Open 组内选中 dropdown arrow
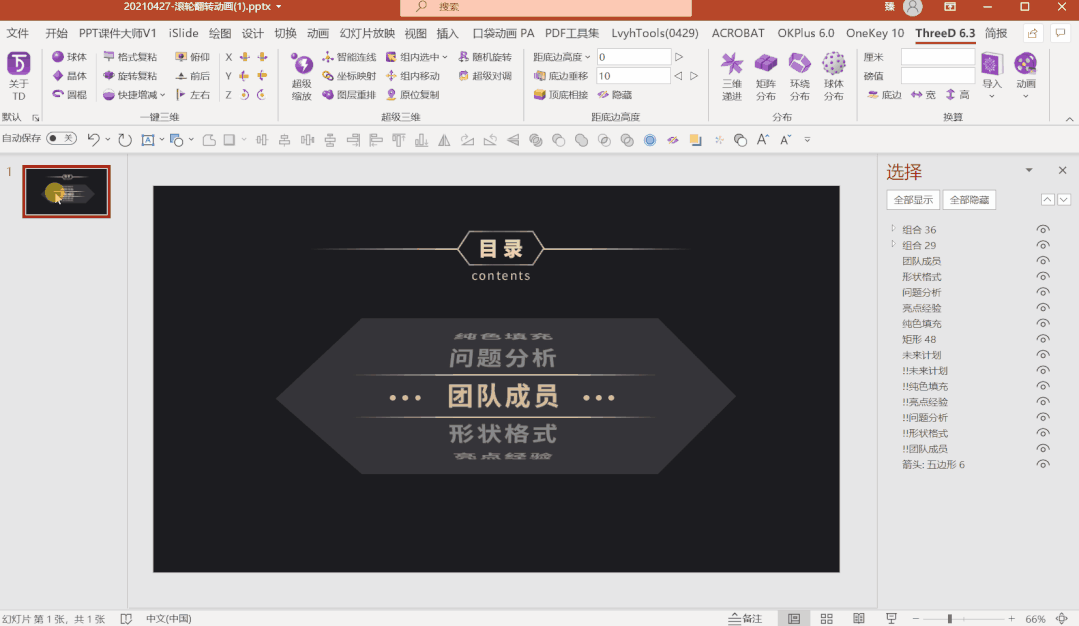The image size is (1079, 626). click(445, 57)
